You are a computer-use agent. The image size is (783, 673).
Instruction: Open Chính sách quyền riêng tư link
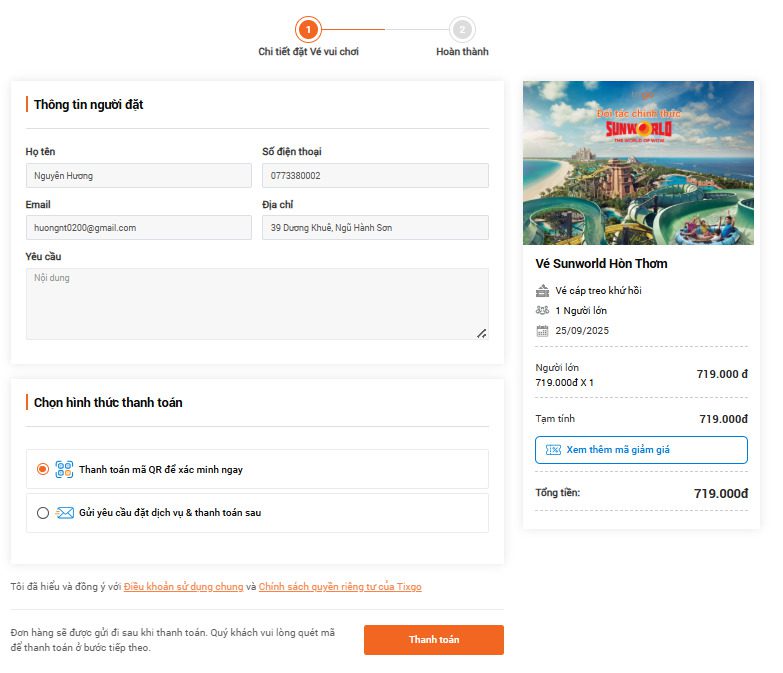pos(340,587)
